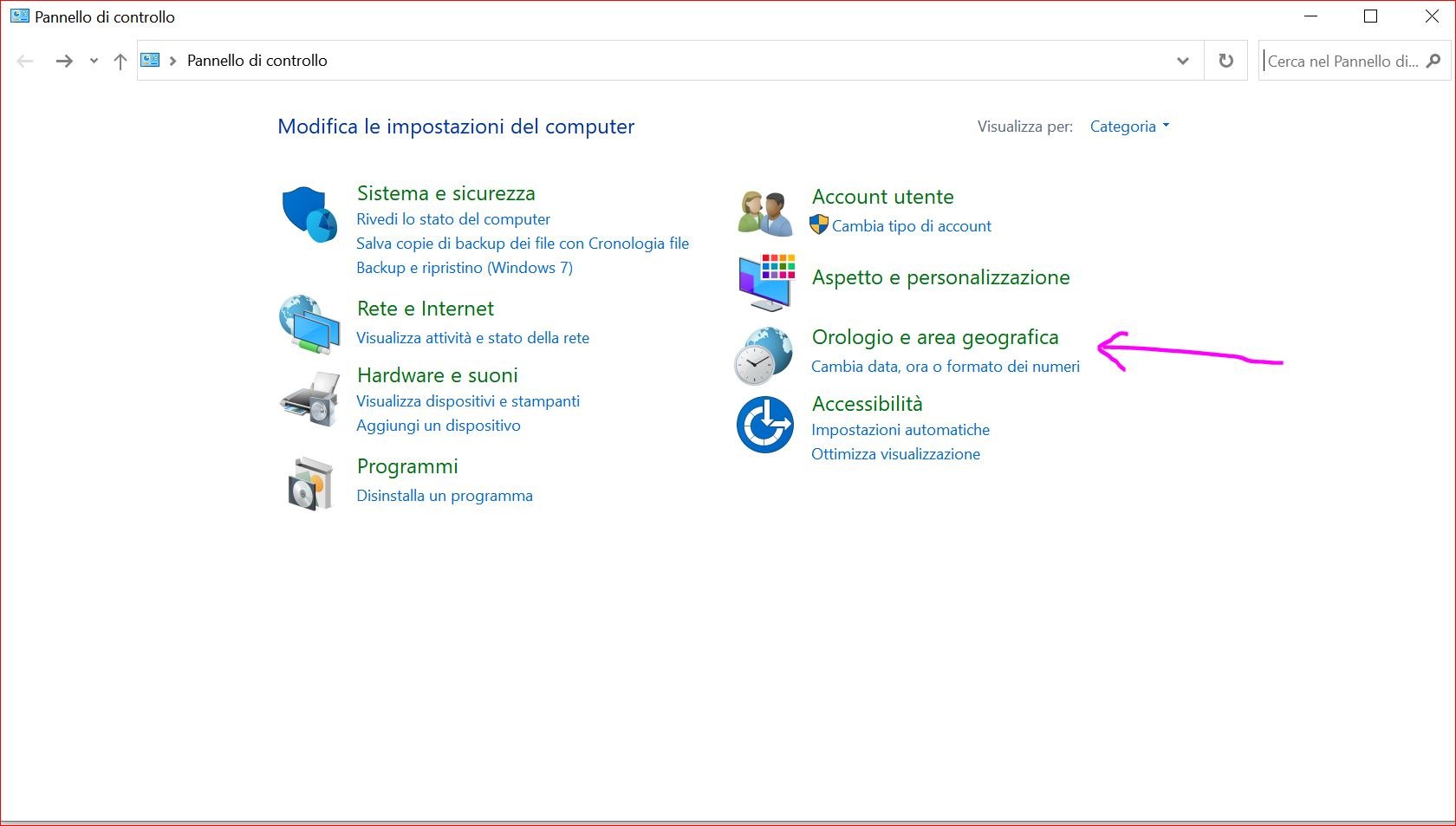Click the Aspetto e personalizzazione monitor icon
Image resolution: width=1456 pixels, height=826 pixels.
[x=767, y=283]
